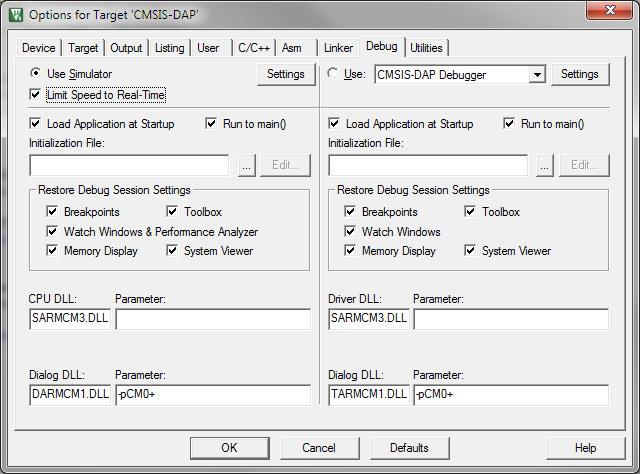Screen dimensions: 640x474
Task: Open the Target tab
Action: [83, 48]
